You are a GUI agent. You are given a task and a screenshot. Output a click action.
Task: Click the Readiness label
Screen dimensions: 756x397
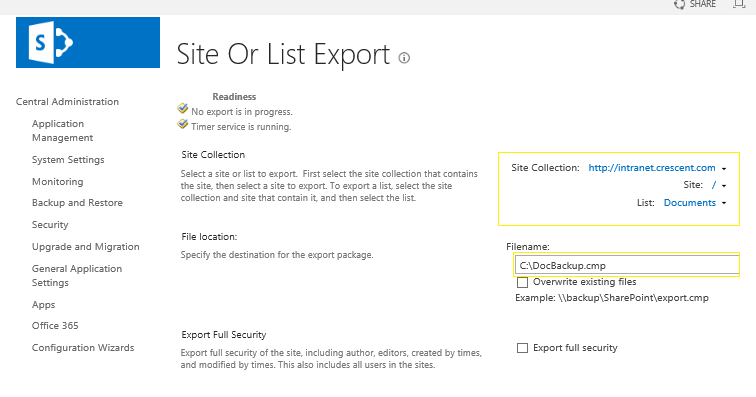[234, 96]
